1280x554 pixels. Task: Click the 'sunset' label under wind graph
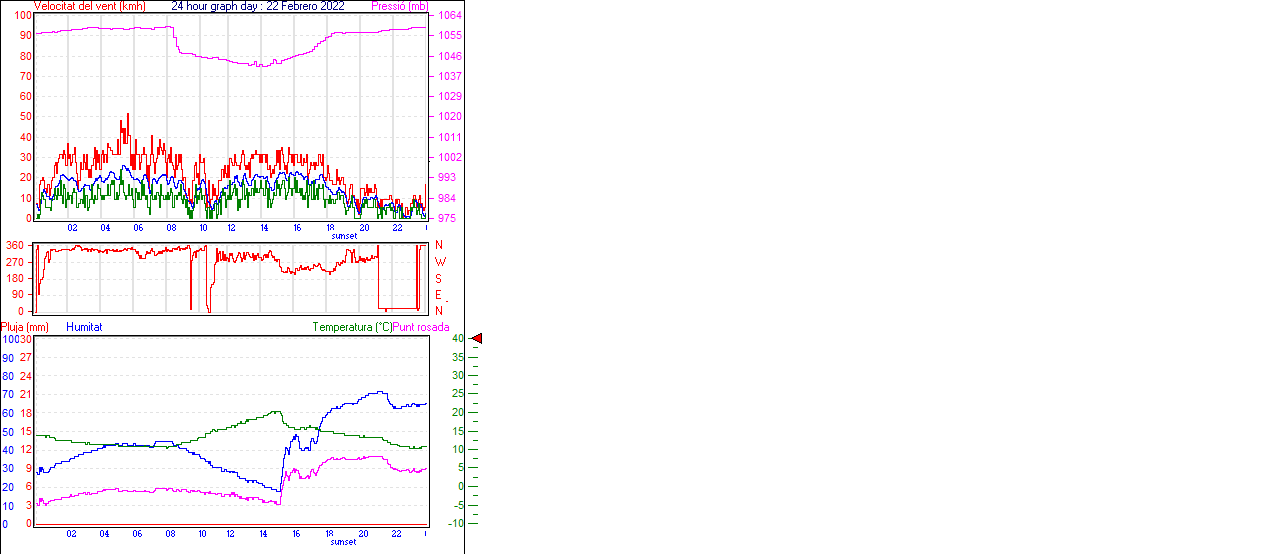click(344, 236)
